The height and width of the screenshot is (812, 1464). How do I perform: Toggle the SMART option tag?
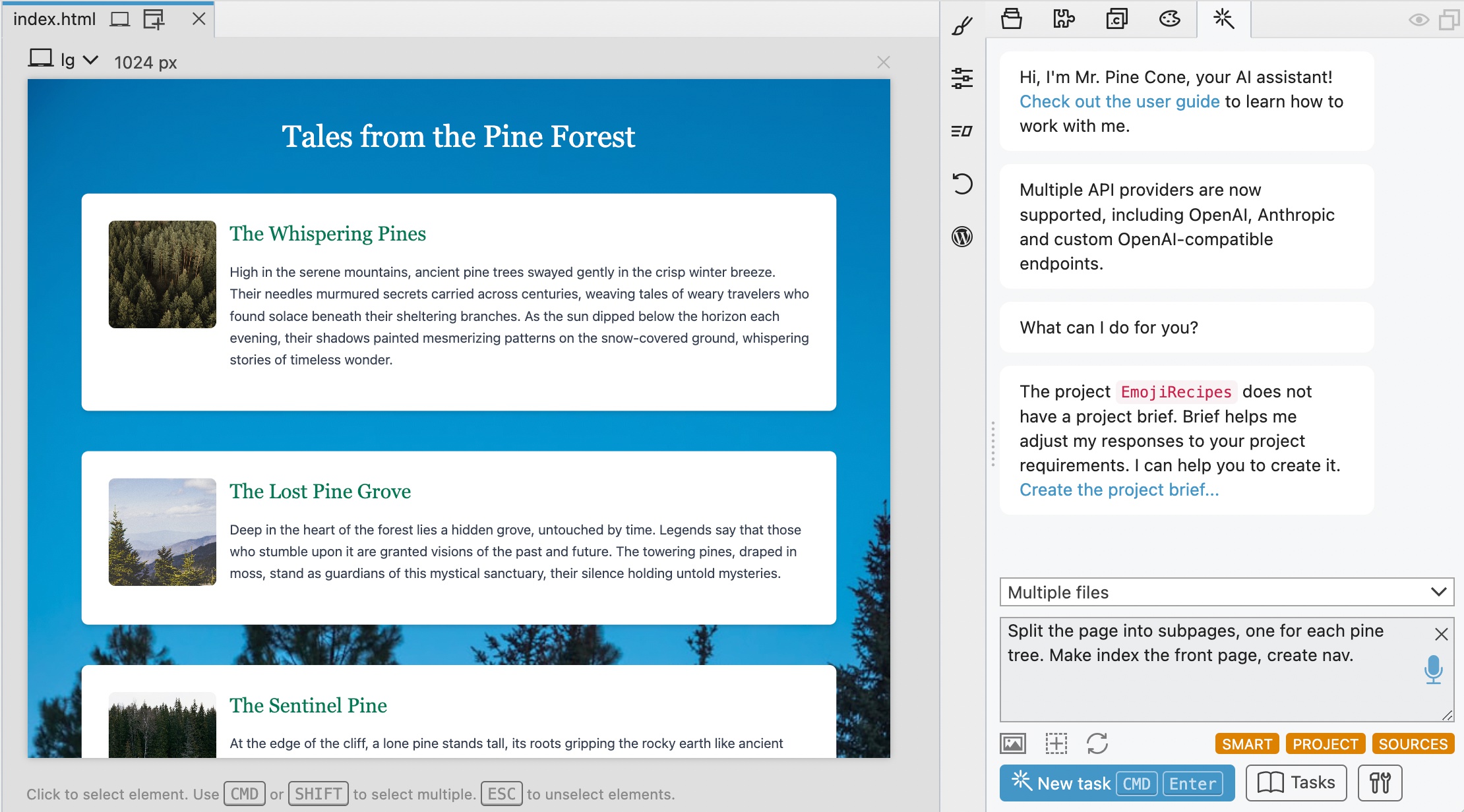(1246, 744)
